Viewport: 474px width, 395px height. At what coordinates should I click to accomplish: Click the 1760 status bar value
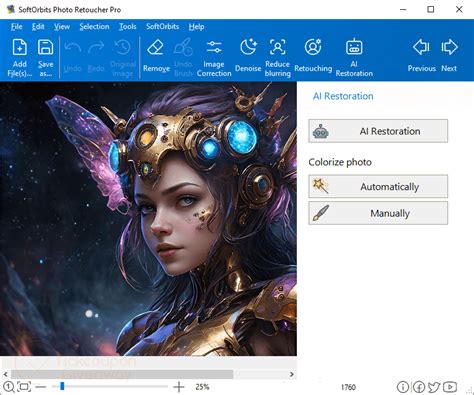348,387
